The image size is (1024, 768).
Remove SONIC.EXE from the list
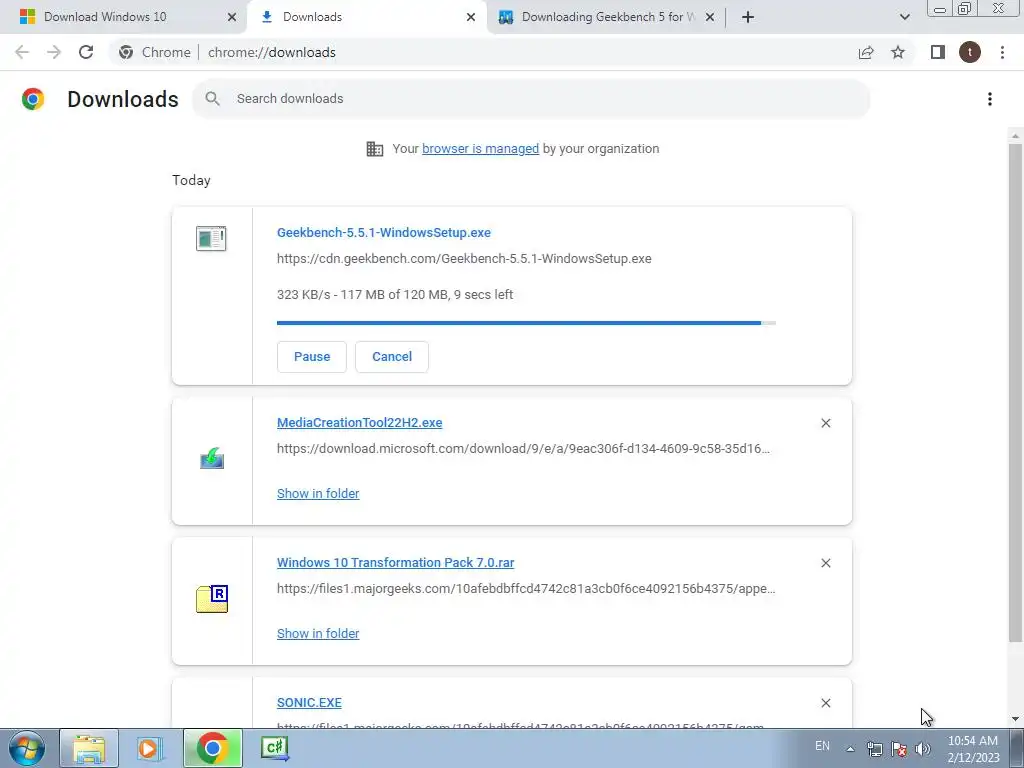click(x=825, y=703)
